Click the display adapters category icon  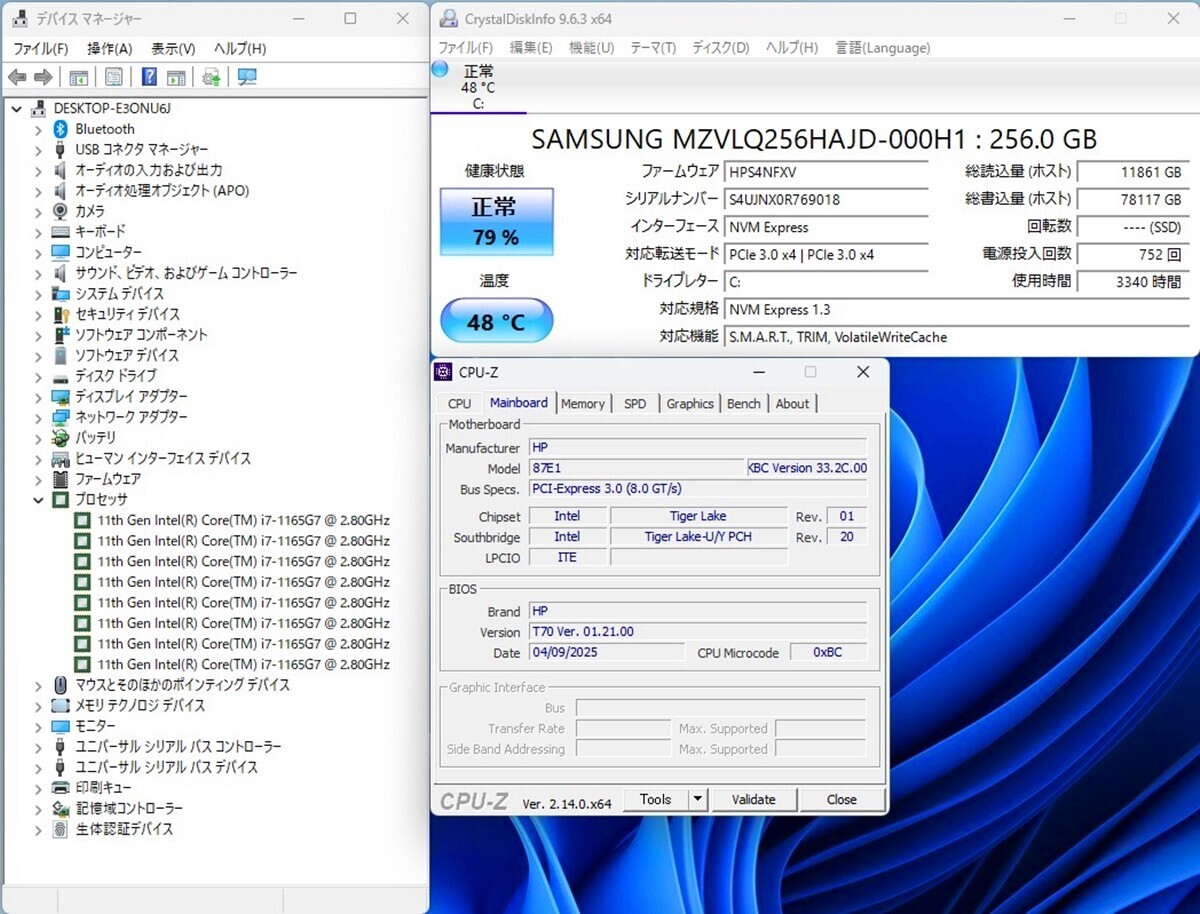tap(60, 397)
